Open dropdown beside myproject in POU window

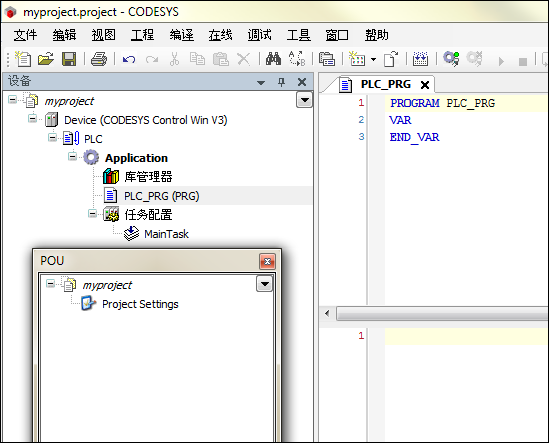[x=265, y=284]
